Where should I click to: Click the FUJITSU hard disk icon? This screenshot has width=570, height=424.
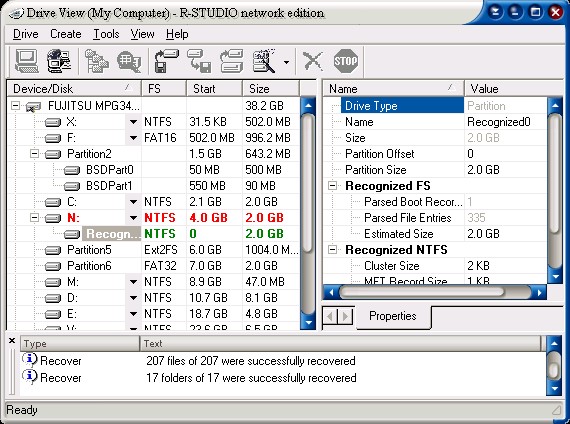(33, 107)
